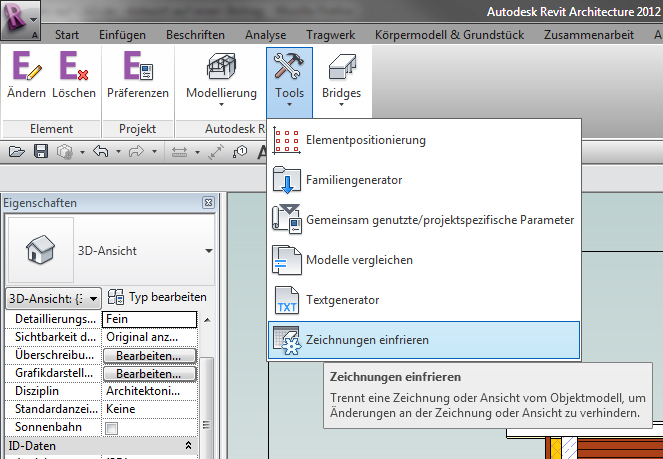Click Bearbeiten button for Grafikdarstellung

[x=150, y=374]
